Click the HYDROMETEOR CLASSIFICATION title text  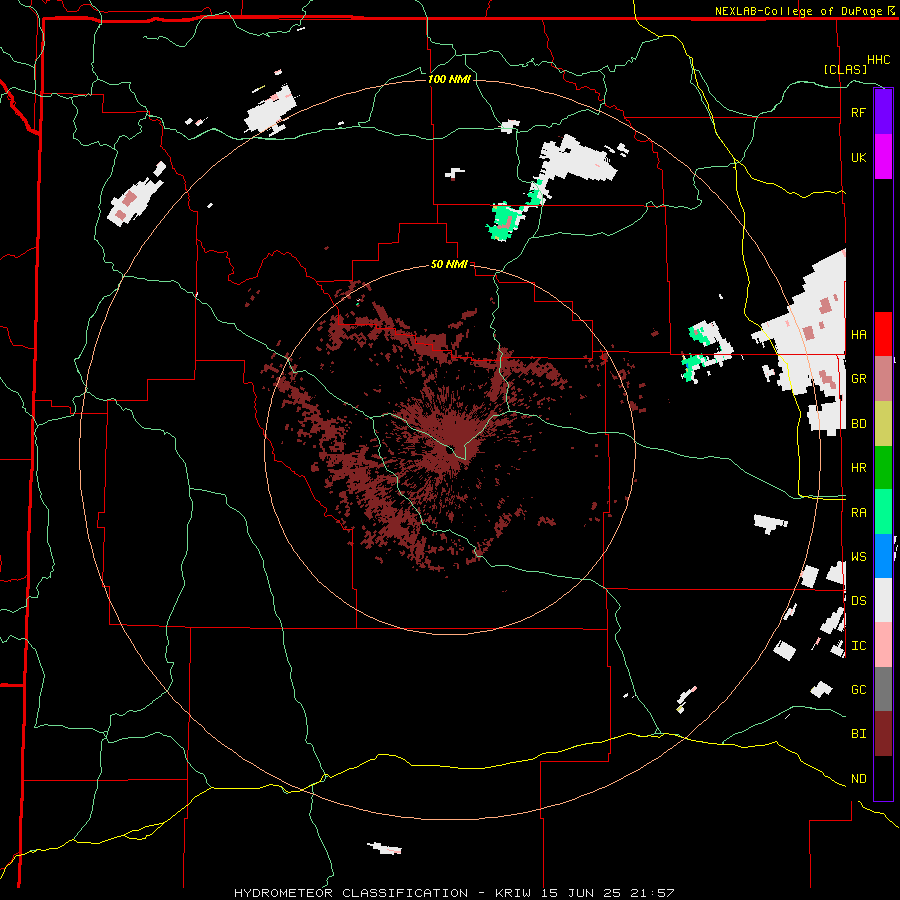coord(351,893)
